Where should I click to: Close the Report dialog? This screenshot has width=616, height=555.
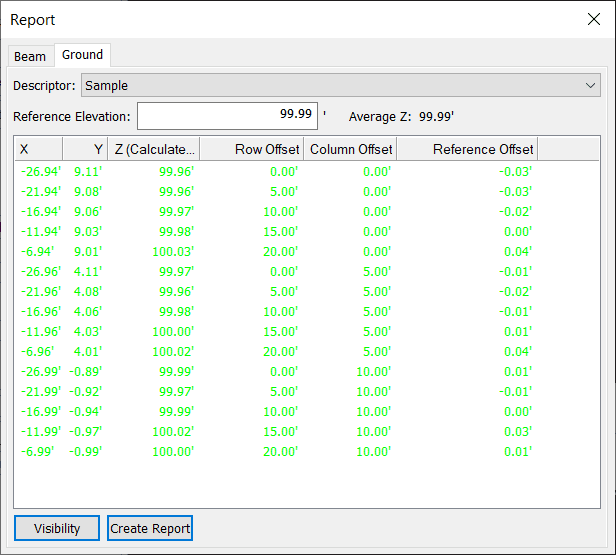point(594,19)
